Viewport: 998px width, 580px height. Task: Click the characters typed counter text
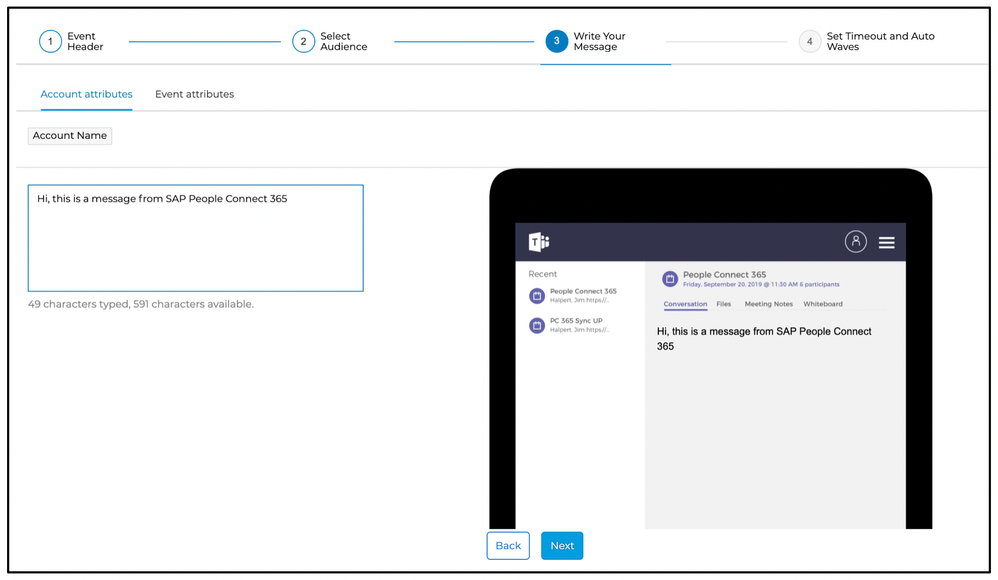click(x=141, y=304)
